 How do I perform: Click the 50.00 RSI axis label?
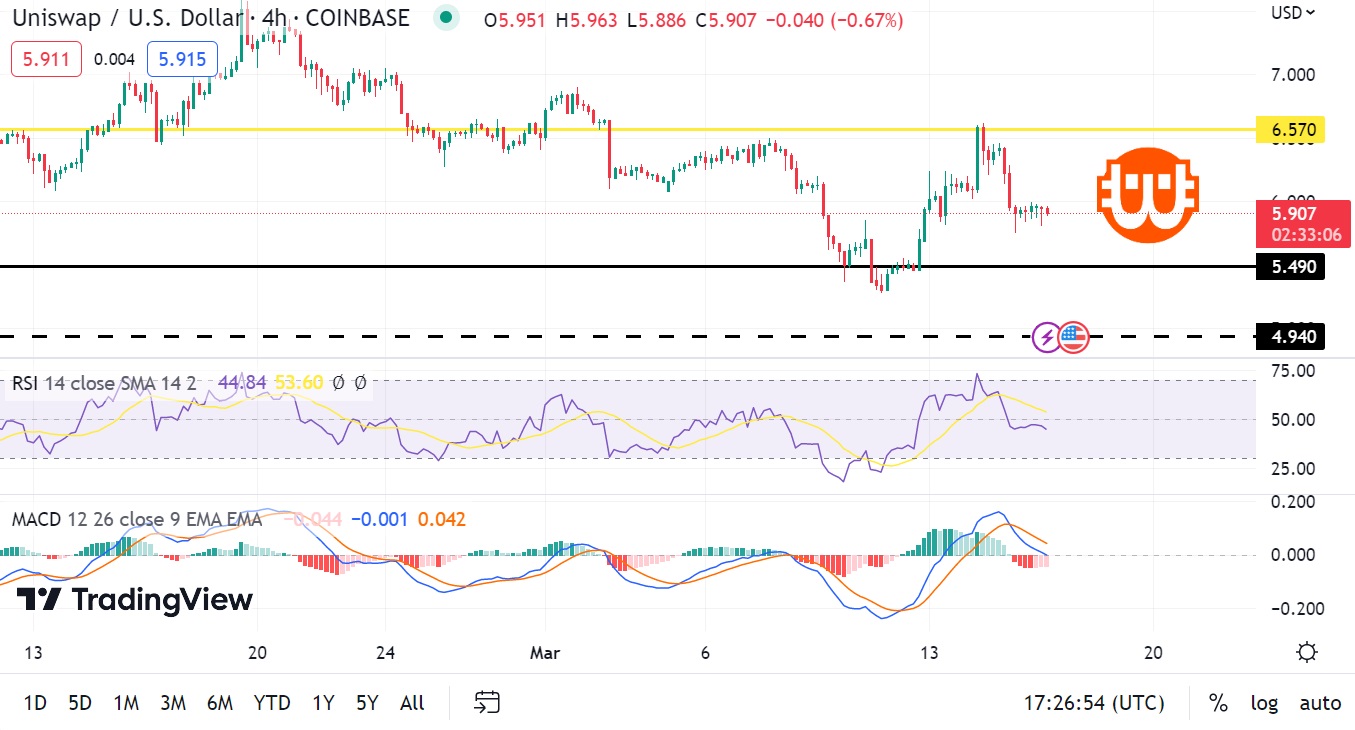click(x=1295, y=419)
